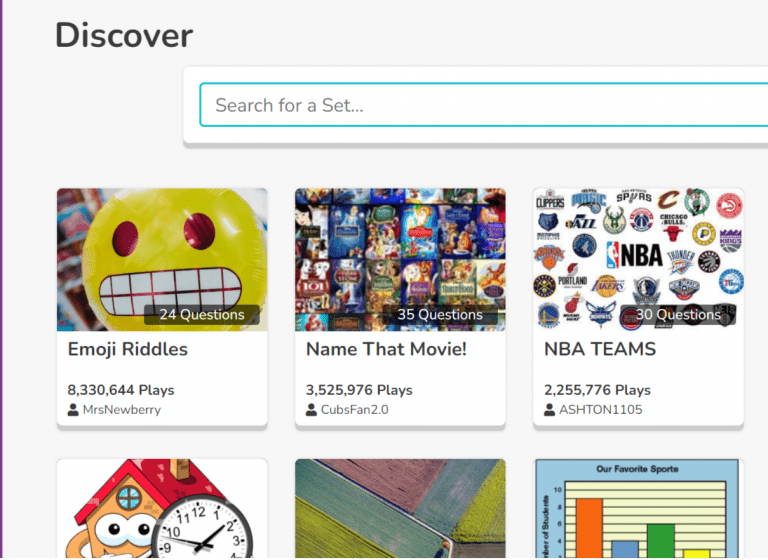The width and height of the screenshot is (768, 560).
Task: Click the user icon beside MrsNewberry
Action: click(73, 410)
